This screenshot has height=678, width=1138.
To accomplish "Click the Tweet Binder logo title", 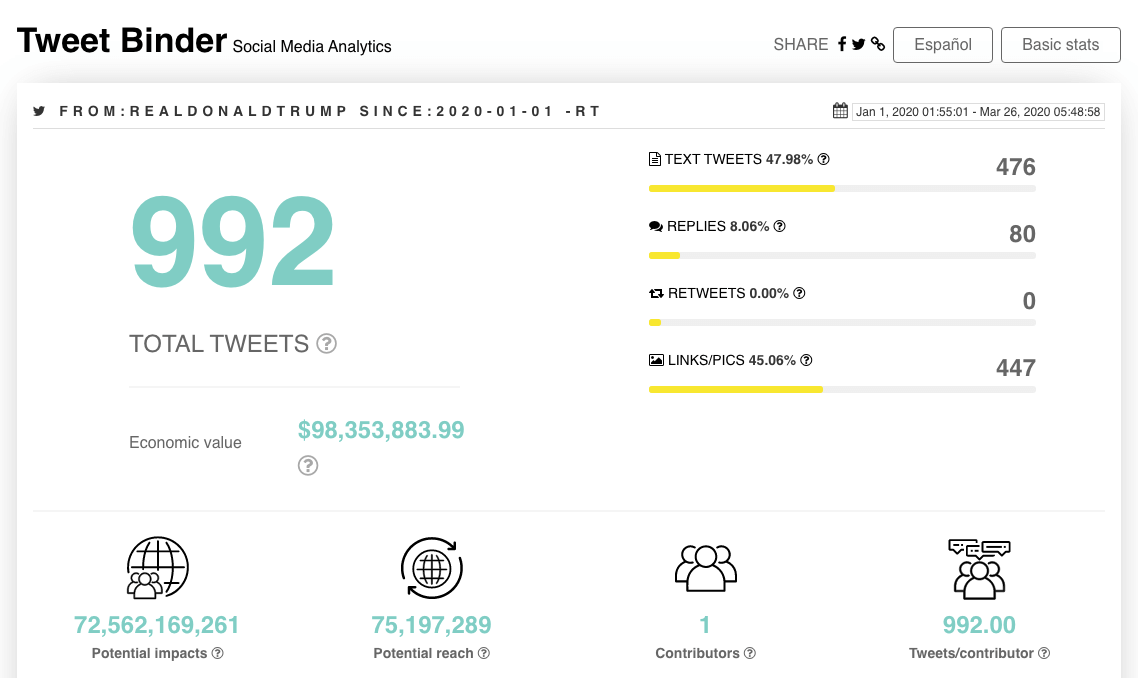I will click(122, 41).
